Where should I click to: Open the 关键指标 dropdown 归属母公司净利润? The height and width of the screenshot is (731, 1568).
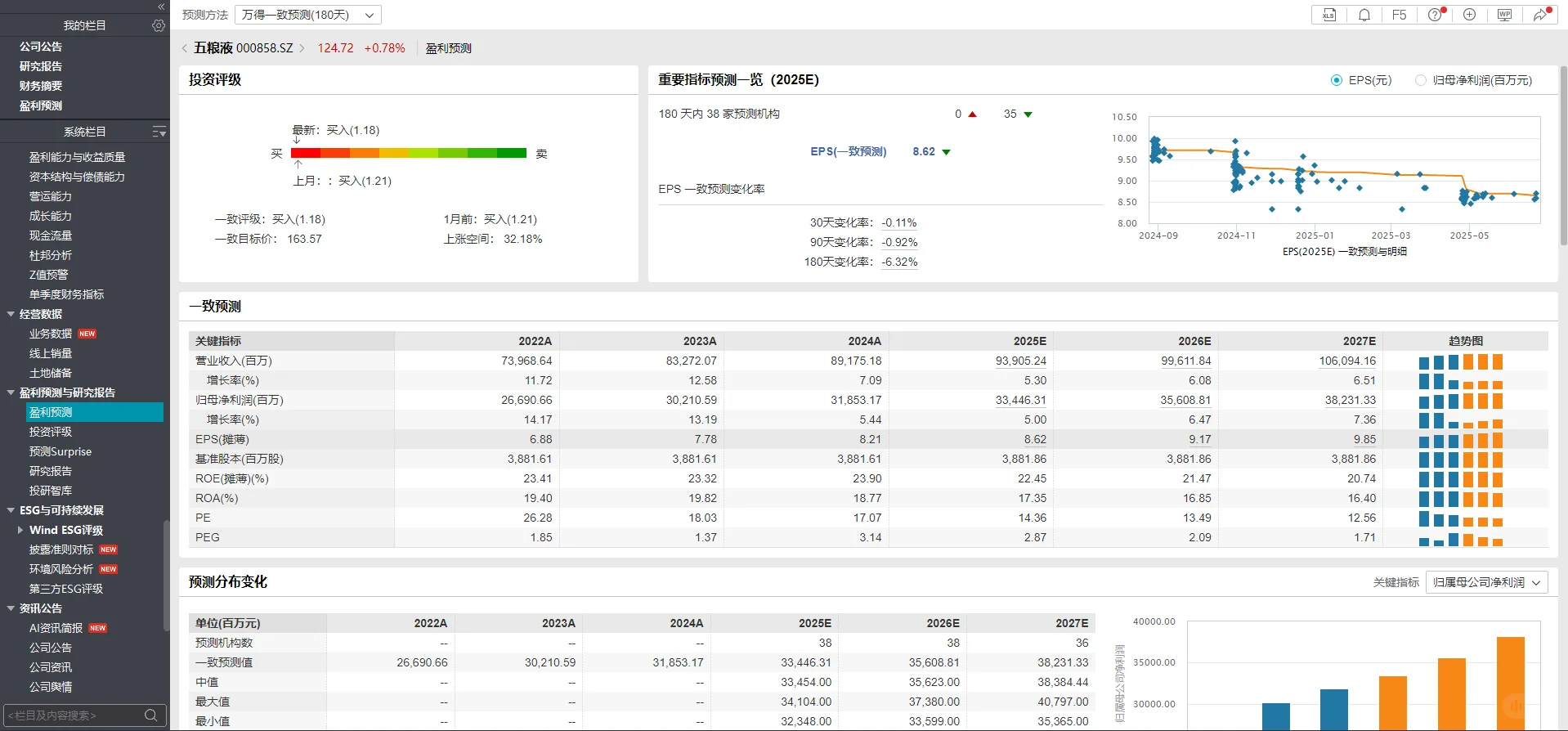(1487, 582)
